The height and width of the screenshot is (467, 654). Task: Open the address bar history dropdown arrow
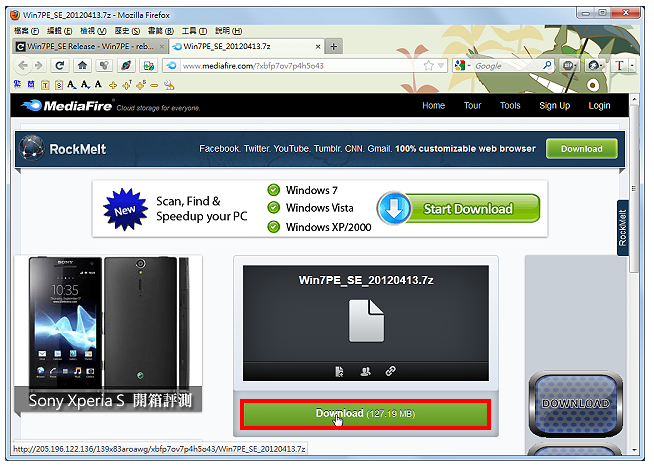click(x=441, y=65)
